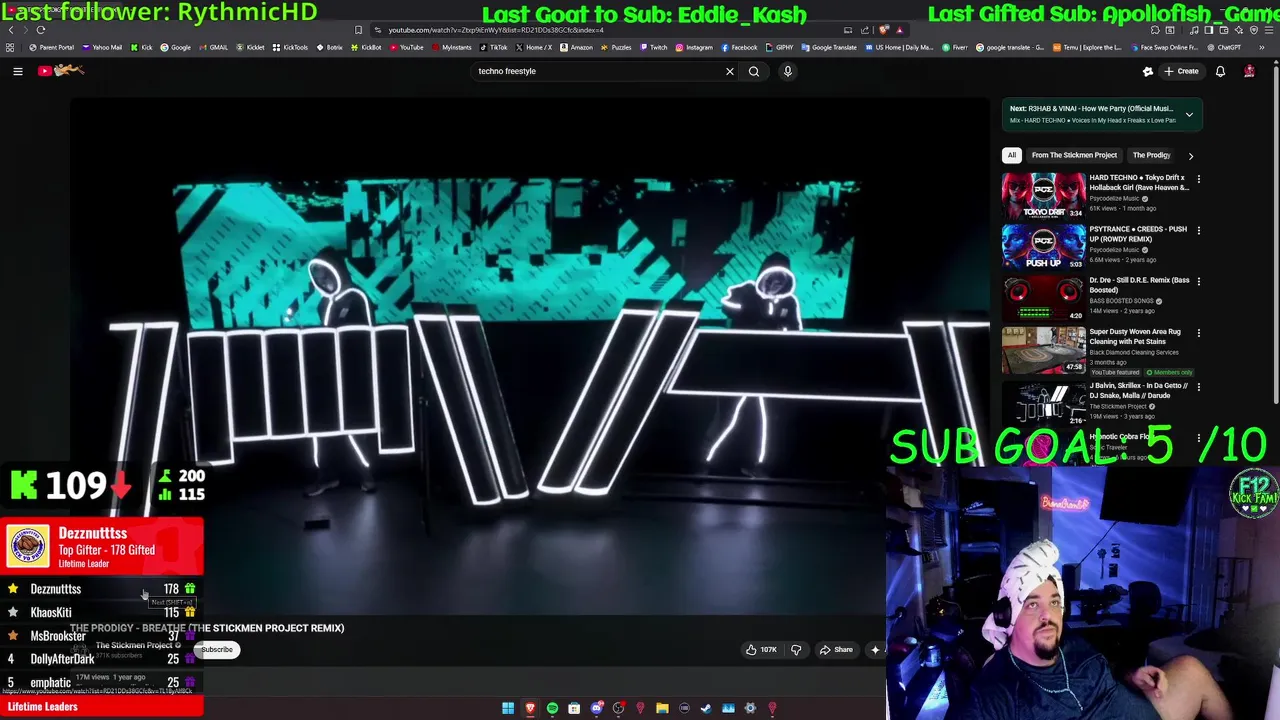
Task: Open the Twitch bookmark
Action: coord(653,47)
